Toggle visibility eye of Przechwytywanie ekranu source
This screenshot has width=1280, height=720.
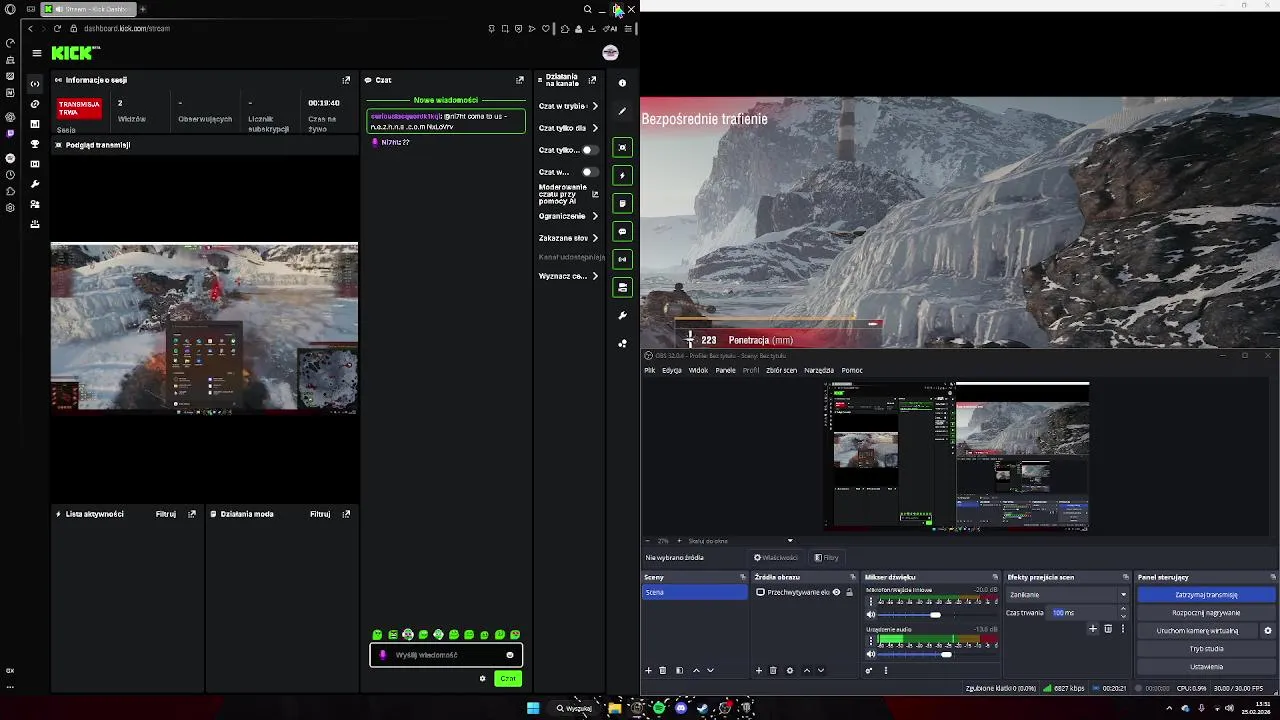click(836, 592)
